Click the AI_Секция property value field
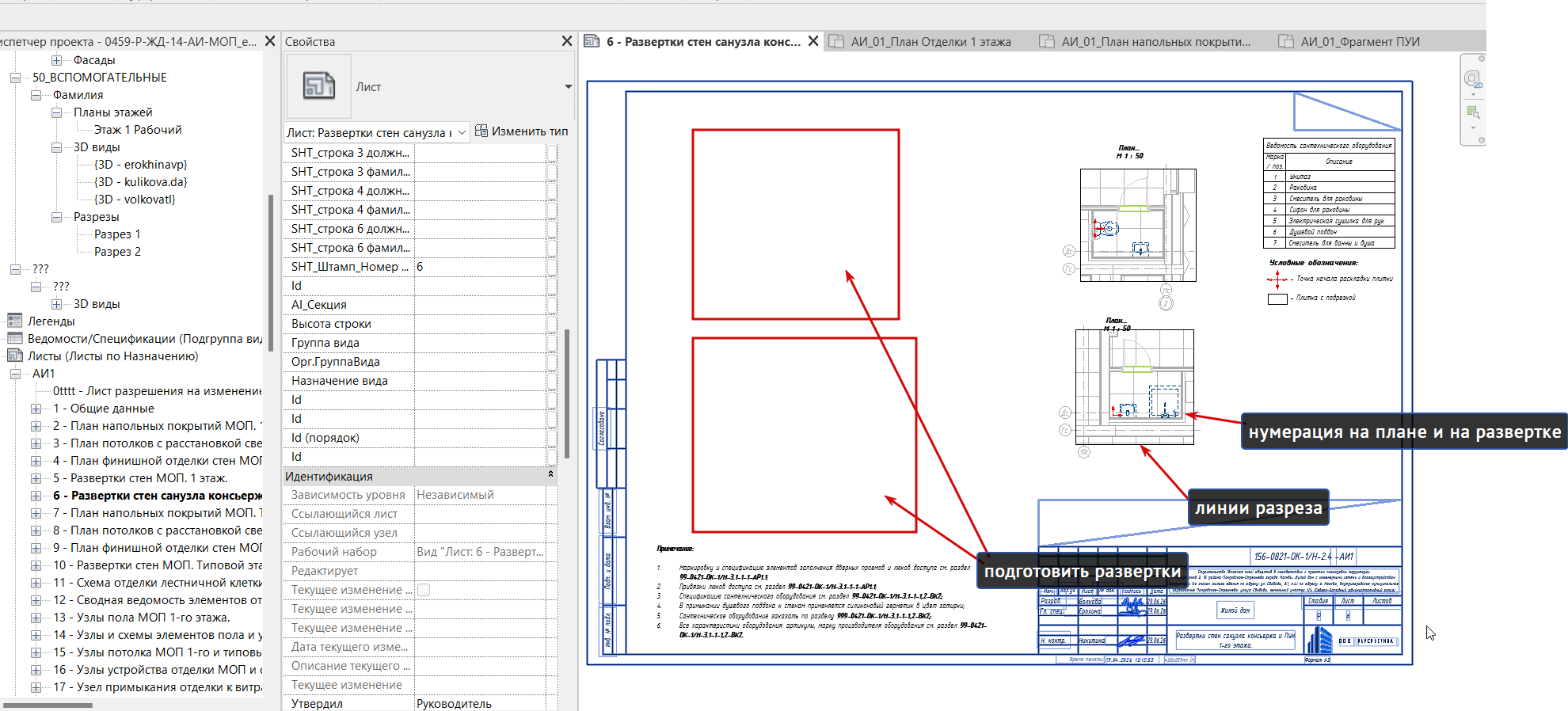1568x711 pixels. [480, 305]
